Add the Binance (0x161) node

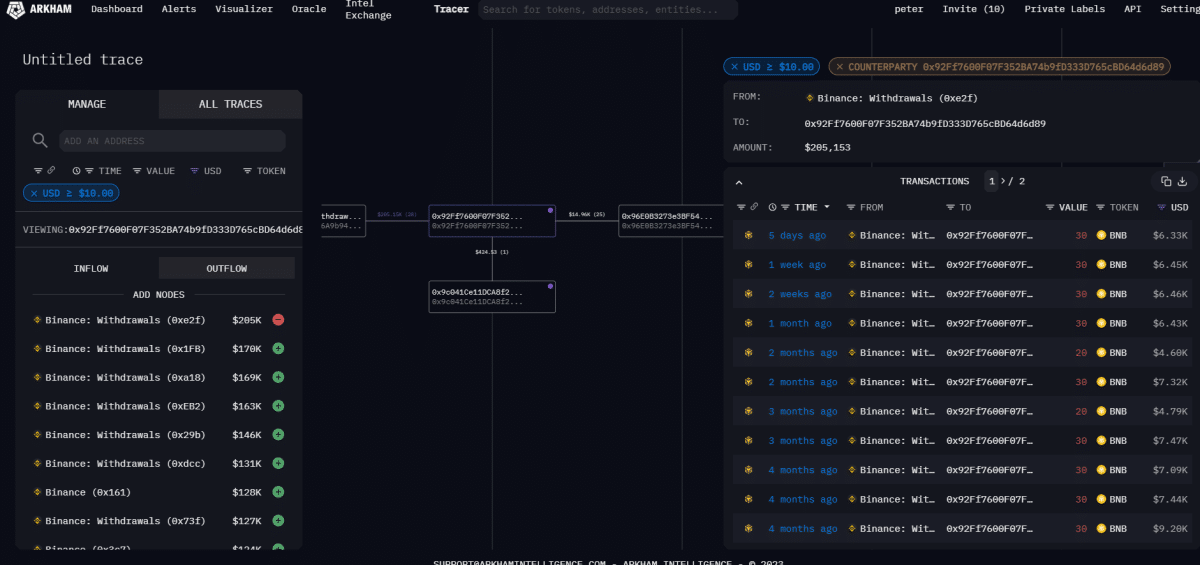[x=278, y=492]
